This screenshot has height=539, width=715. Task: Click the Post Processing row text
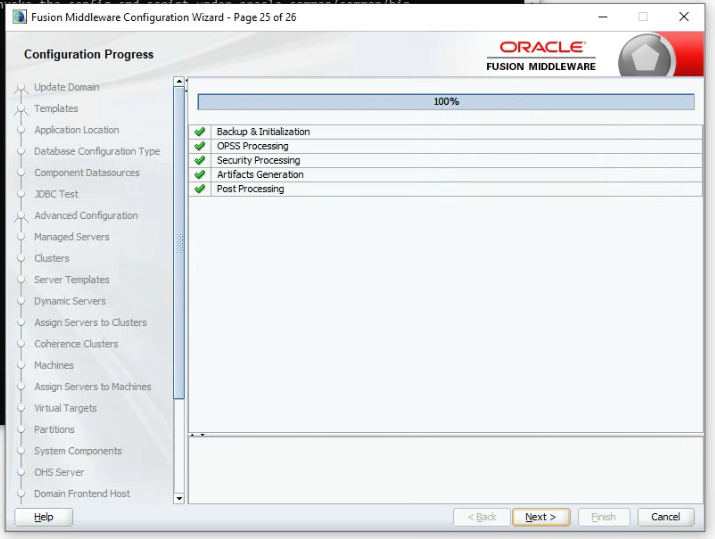250,189
